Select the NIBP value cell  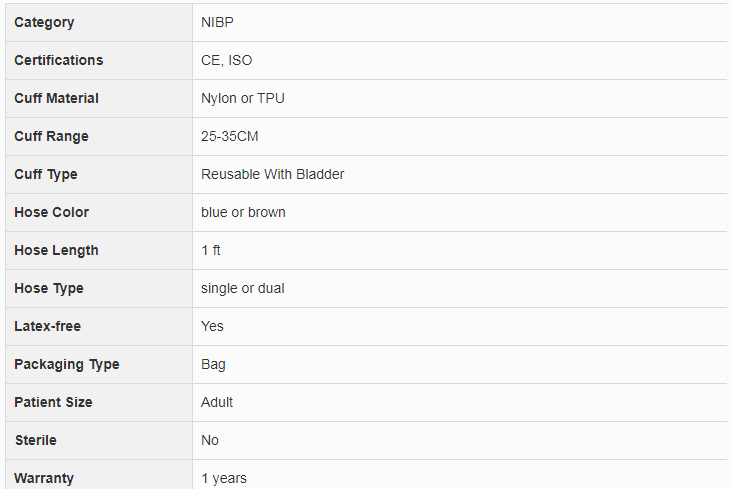coord(217,22)
